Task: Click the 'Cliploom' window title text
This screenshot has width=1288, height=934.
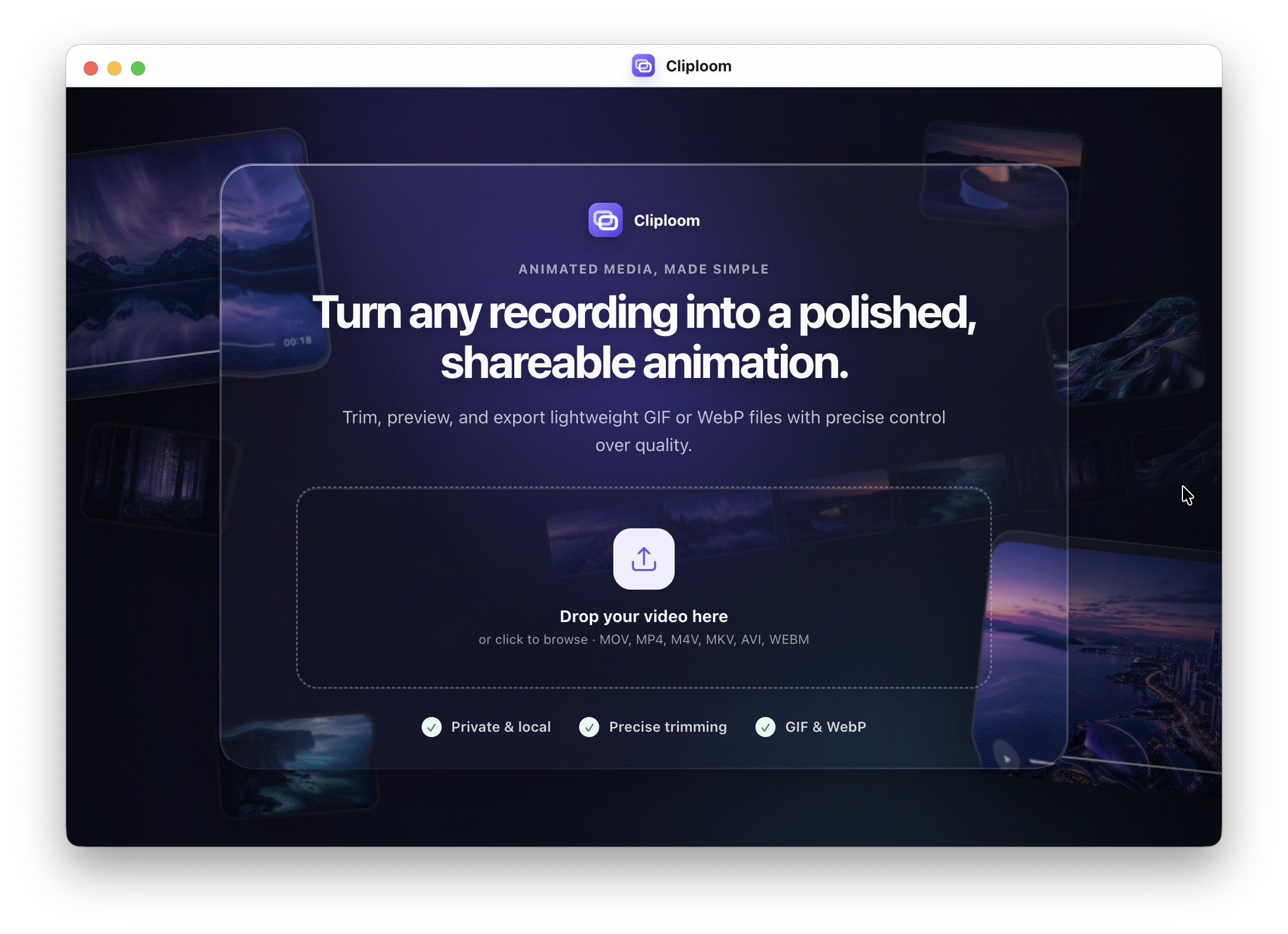Action: (698, 66)
